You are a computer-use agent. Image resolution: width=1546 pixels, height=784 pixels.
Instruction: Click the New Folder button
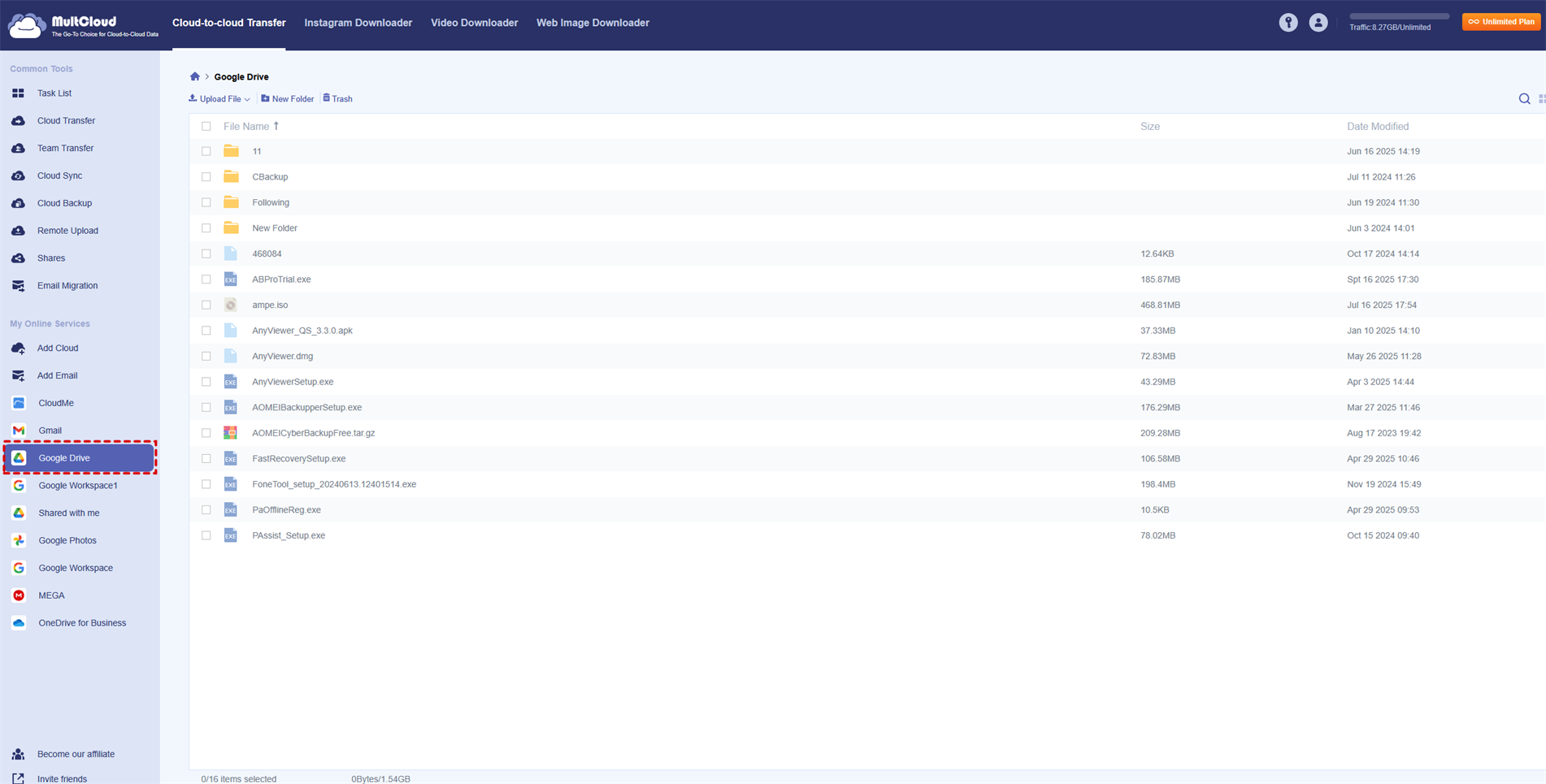click(287, 98)
